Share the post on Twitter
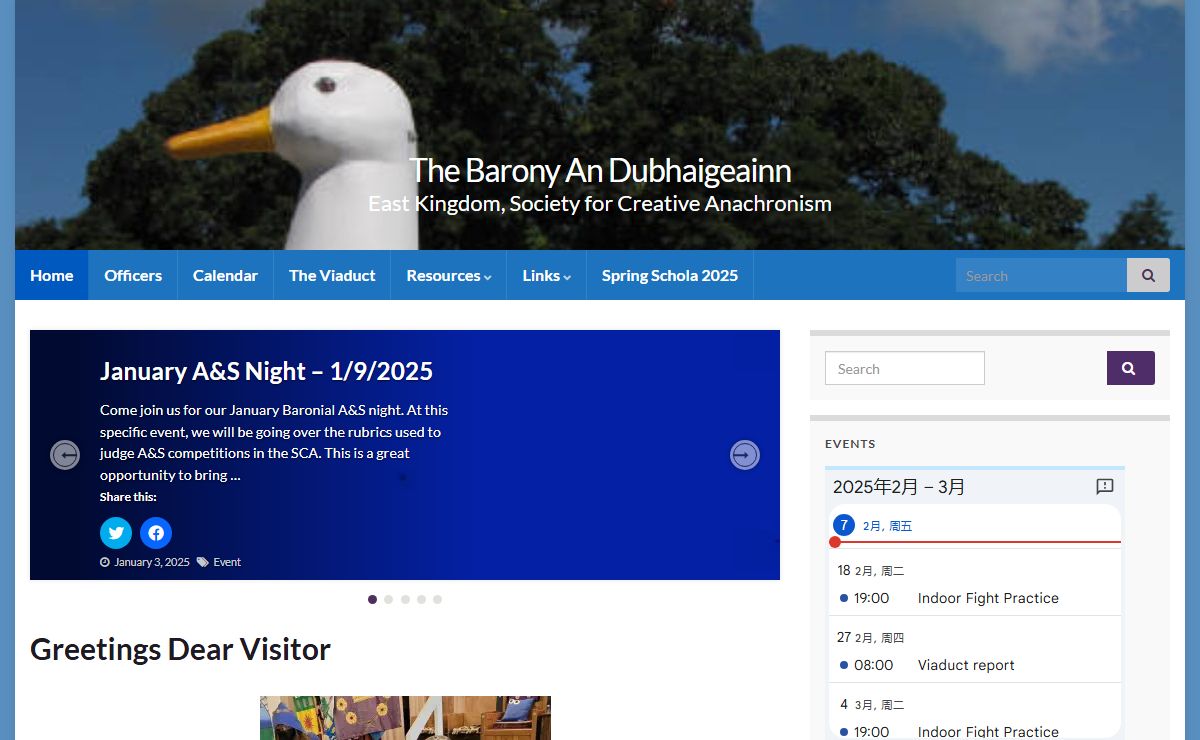 (116, 533)
